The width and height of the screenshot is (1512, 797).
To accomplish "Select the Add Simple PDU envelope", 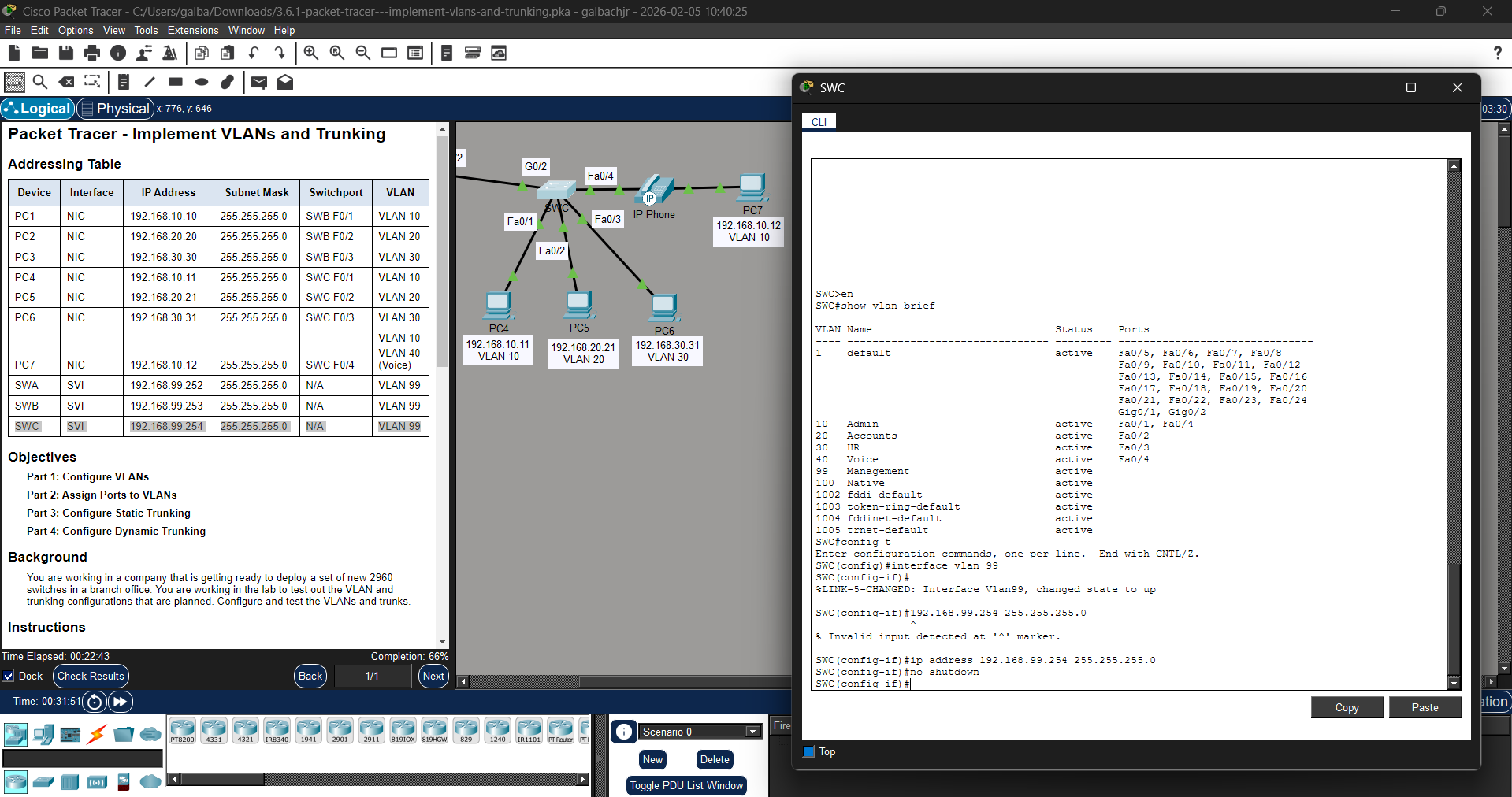I will point(259,81).
